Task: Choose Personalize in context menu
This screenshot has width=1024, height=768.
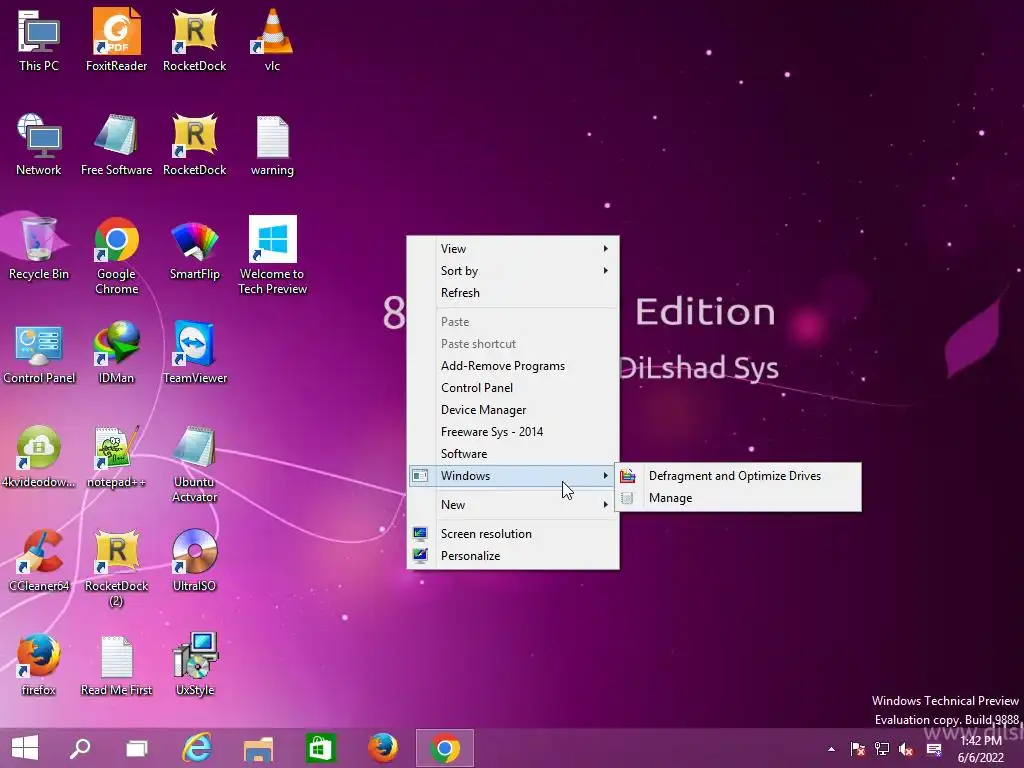Action: [x=513, y=556]
